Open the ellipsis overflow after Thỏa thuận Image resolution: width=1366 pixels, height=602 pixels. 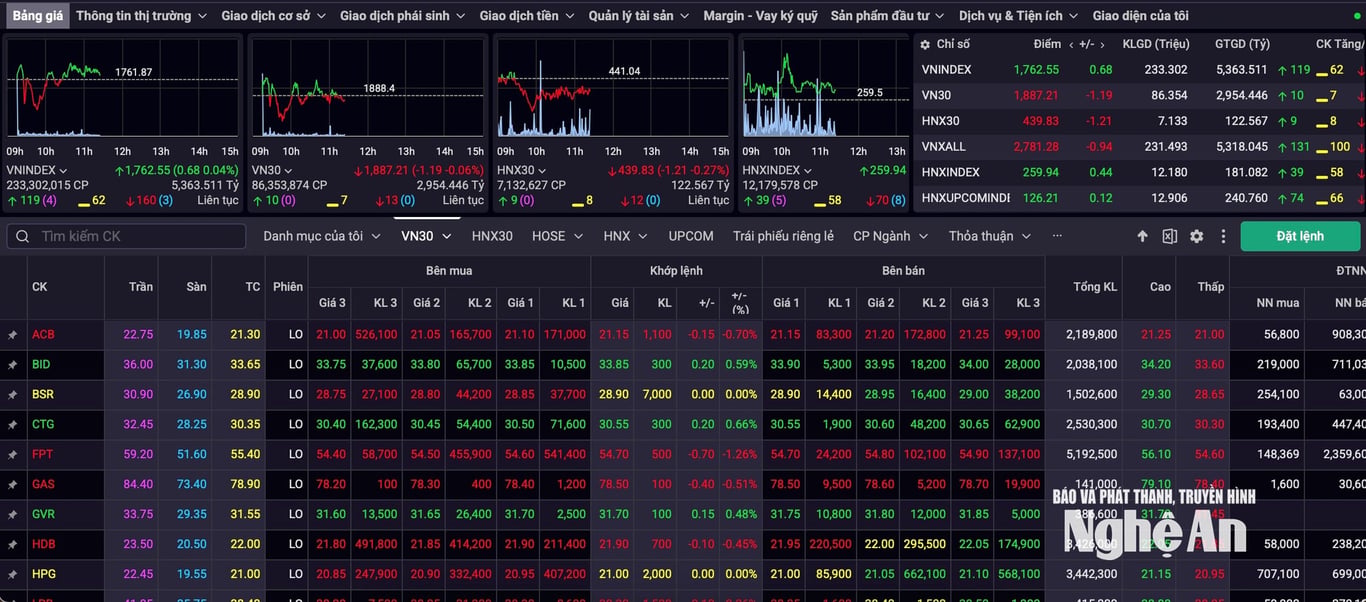1057,236
